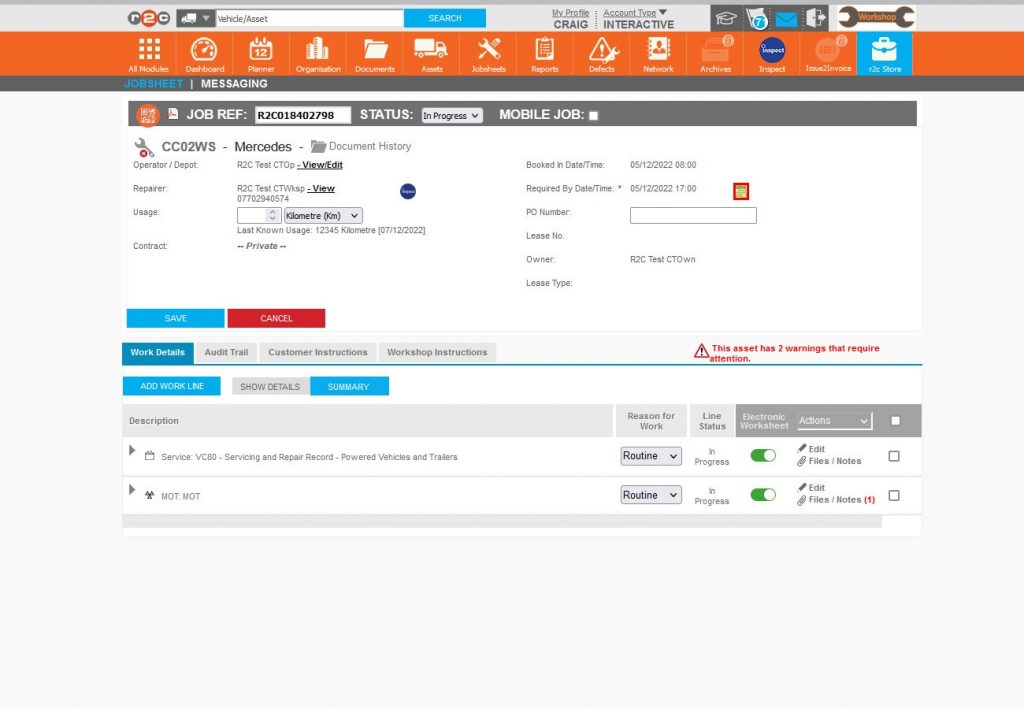Screen dimensions: 1024x709
Task: Open the r2c Store
Action: pos(883,54)
